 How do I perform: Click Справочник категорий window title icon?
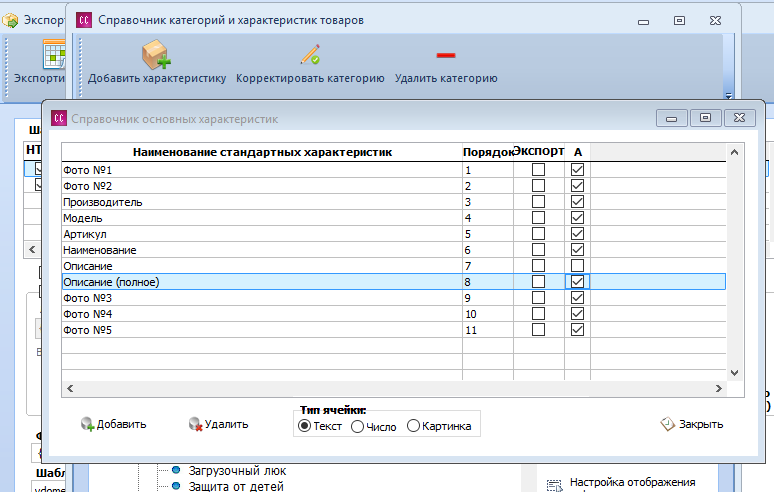click(84, 20)
